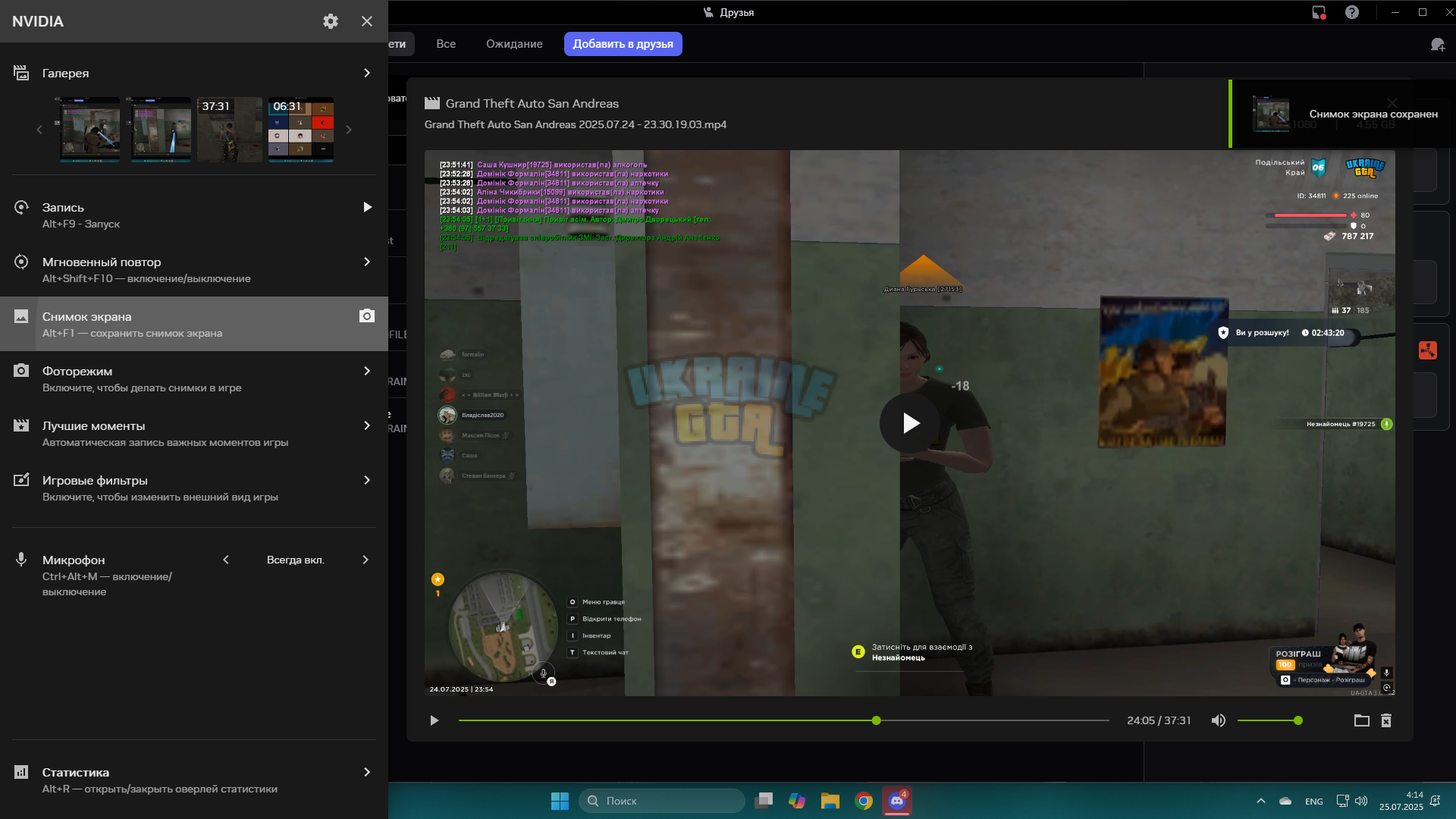The height and width of the screenshot is (819, 1456).
Task: Take screenshot with camera icon
Action: [367, 315]
